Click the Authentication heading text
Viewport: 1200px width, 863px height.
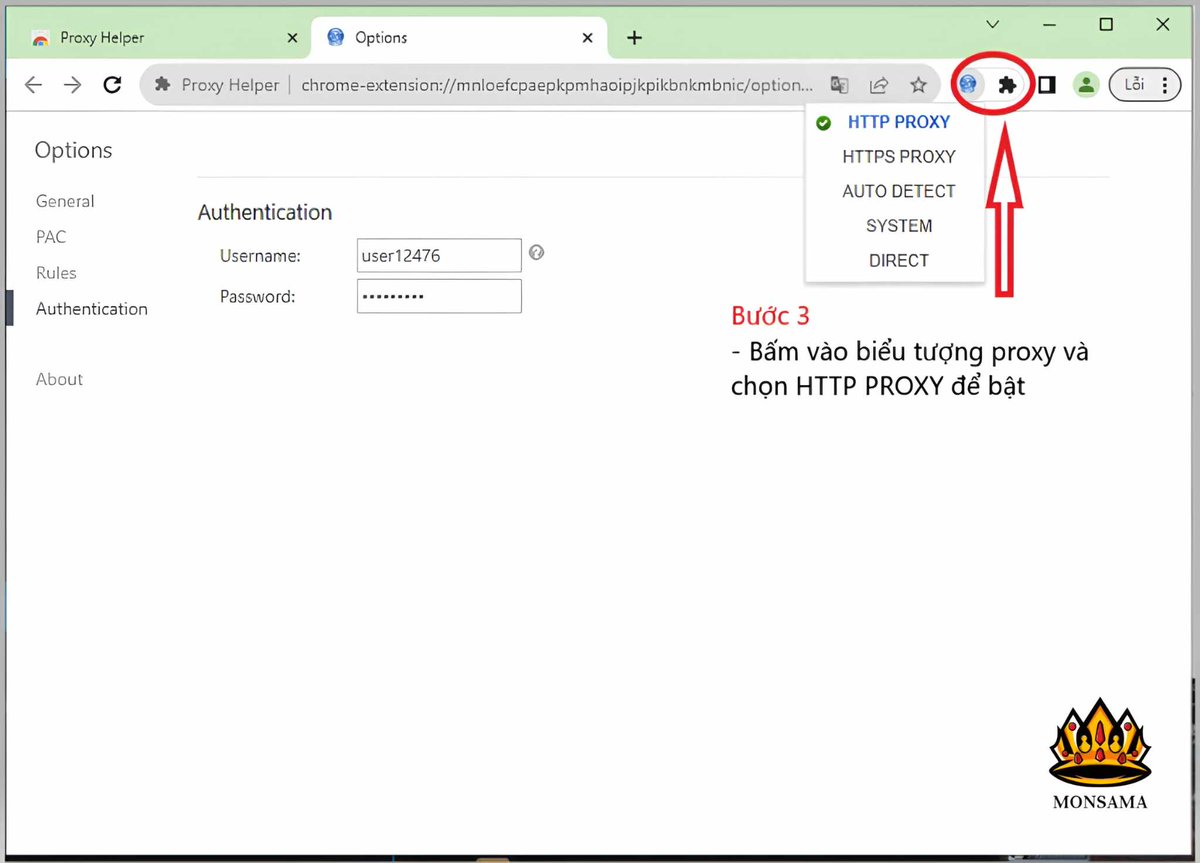pyautogui.click(x=265, y=212)
